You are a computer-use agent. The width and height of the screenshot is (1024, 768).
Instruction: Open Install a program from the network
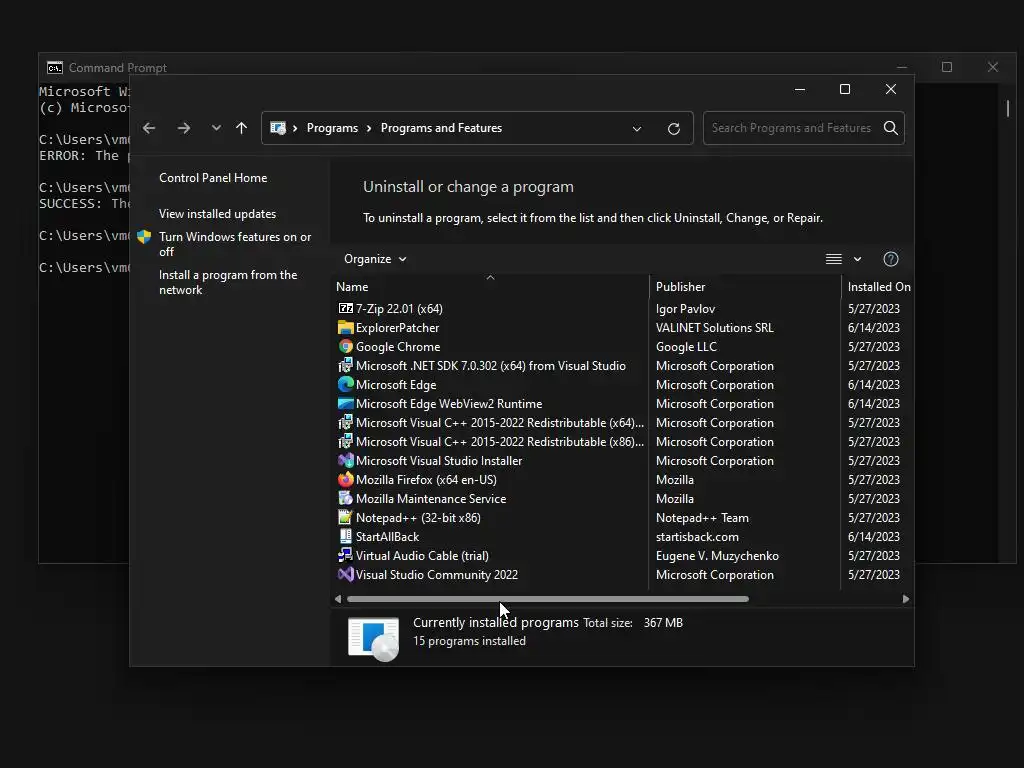click(x=228, y=282)
